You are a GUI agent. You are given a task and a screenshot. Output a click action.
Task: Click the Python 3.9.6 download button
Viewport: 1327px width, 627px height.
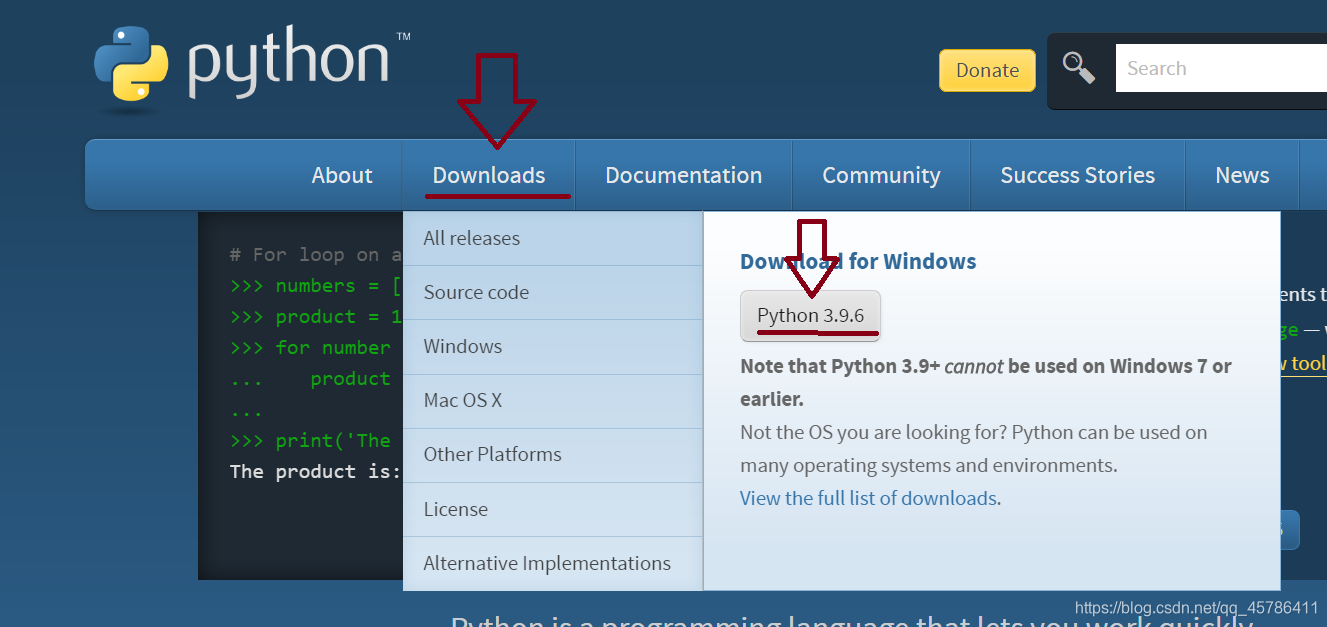click(810, 316)
